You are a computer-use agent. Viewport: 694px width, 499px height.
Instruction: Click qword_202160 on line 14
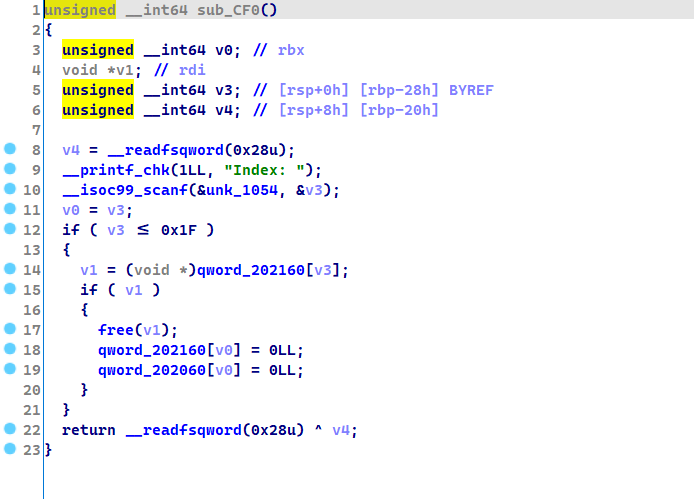[x=251, y=270]
